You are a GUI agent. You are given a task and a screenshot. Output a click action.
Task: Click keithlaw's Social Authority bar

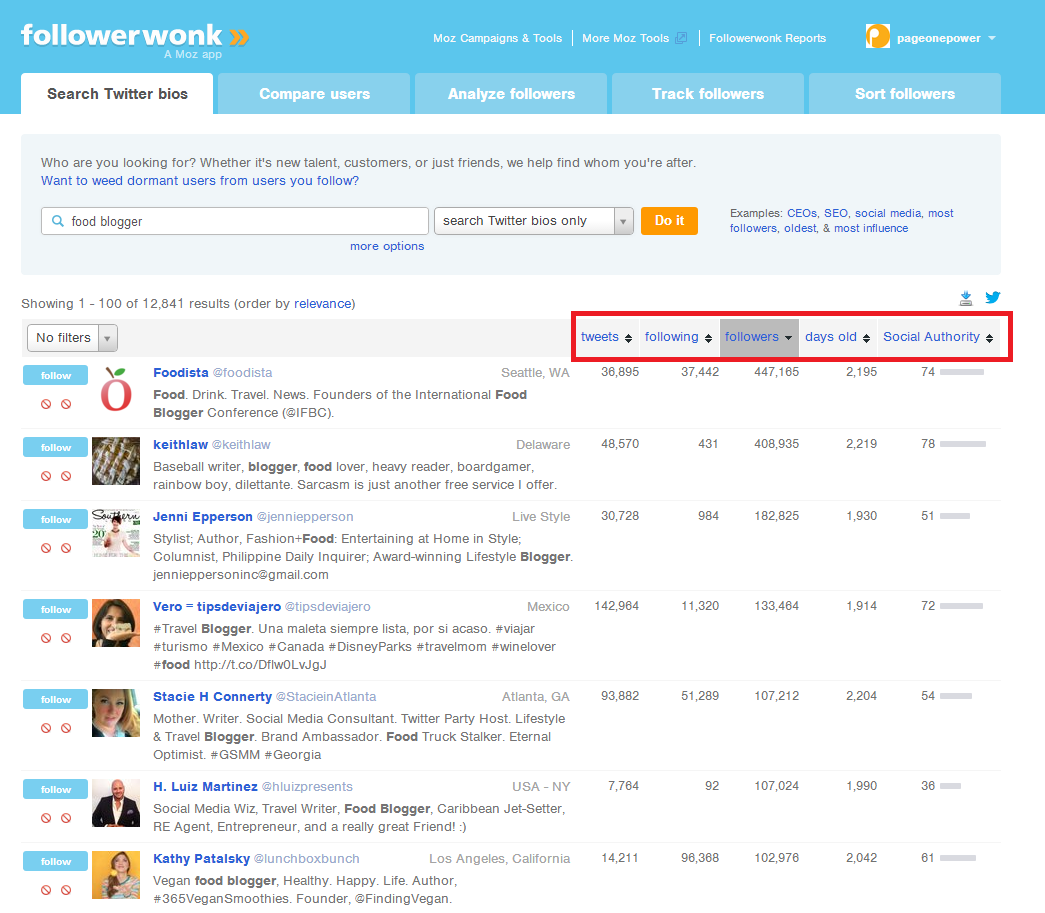pos(963,444)
